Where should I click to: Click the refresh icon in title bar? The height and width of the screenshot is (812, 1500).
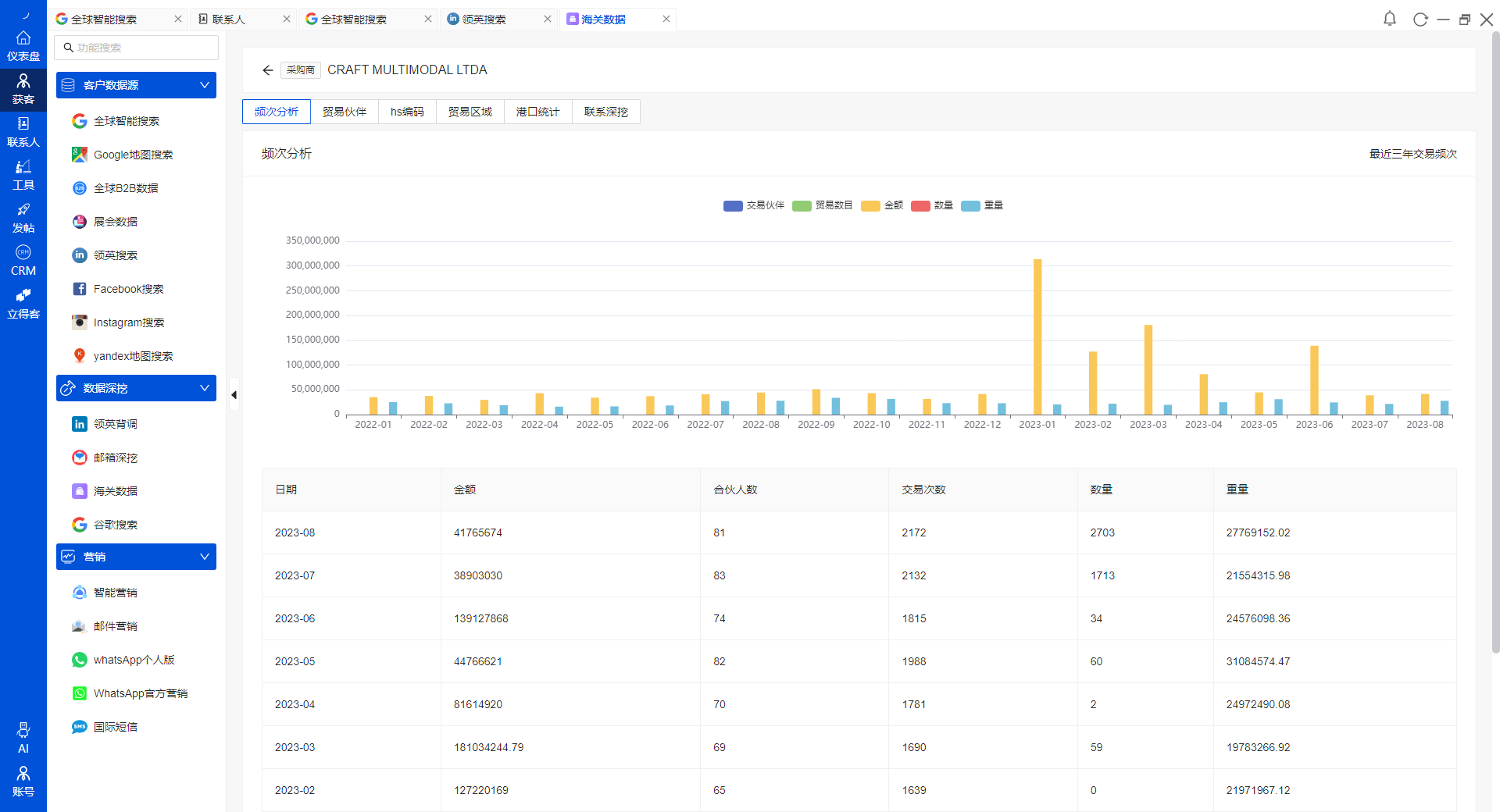click(x=1420, y=20)
